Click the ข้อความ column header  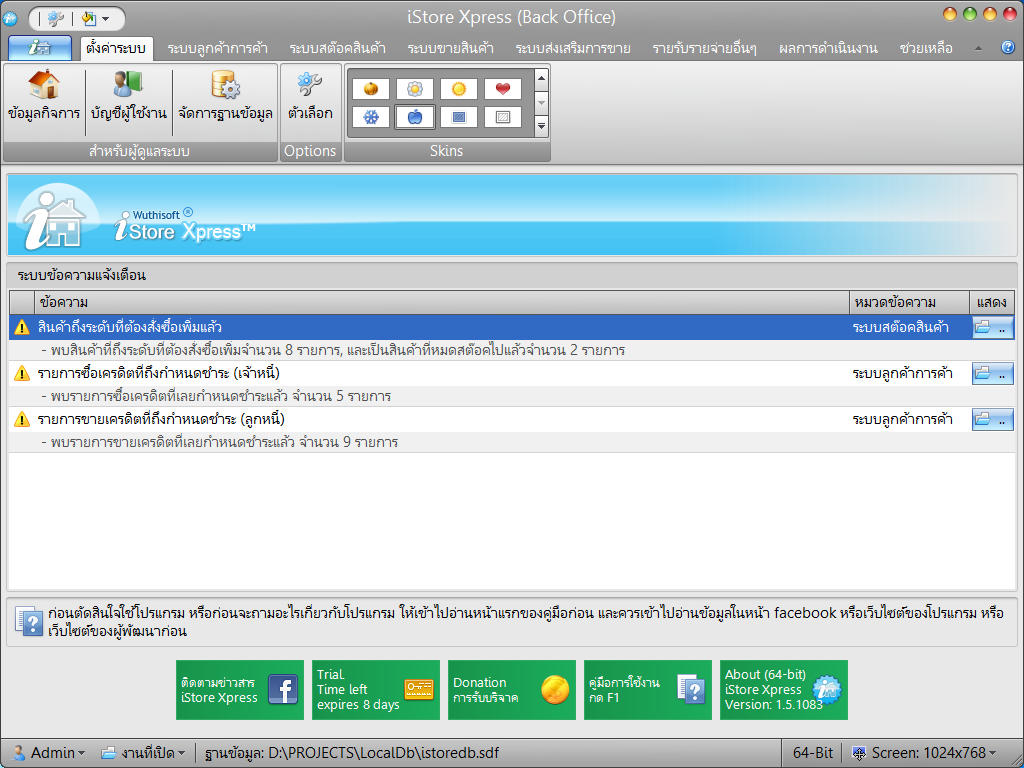point(441,302)
